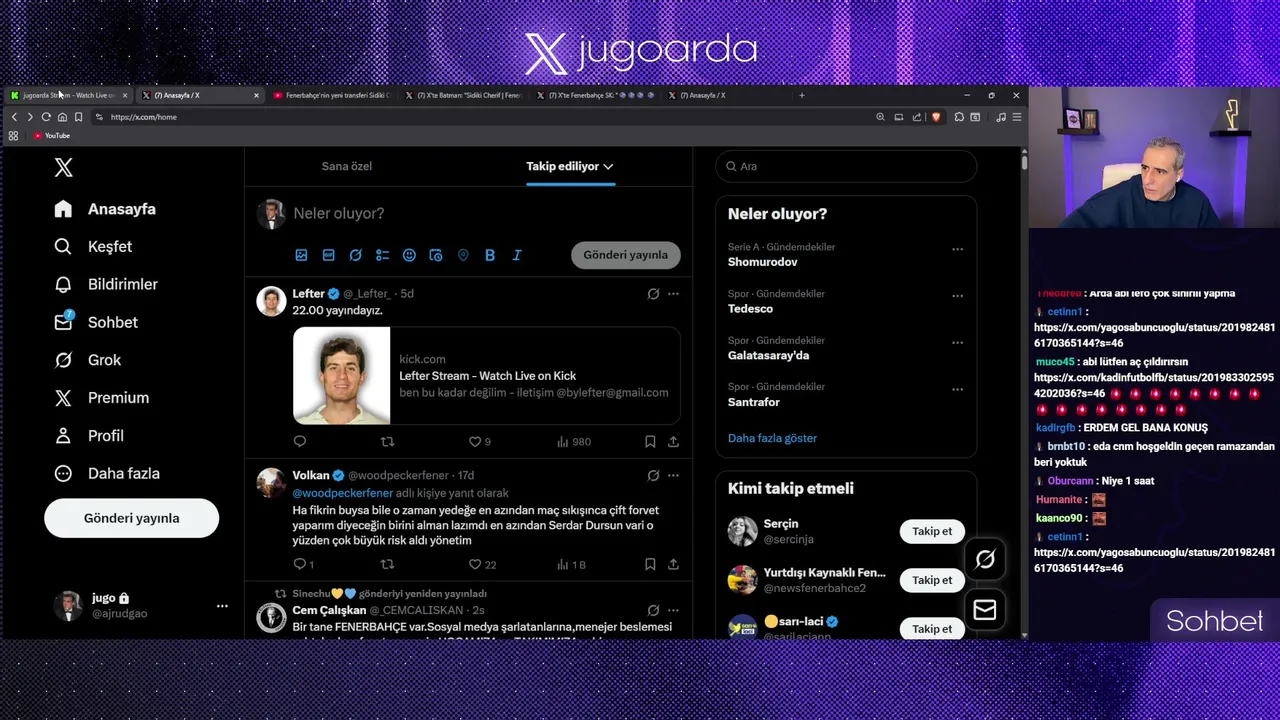The image size is (1280, 720).
Task: Follow sarı-laci with Takip et
Action: (932, 629)
